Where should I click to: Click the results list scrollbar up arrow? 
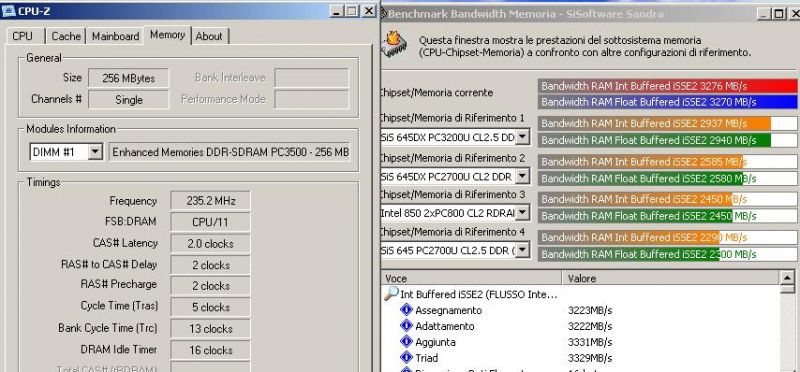(x=787, y=278)
